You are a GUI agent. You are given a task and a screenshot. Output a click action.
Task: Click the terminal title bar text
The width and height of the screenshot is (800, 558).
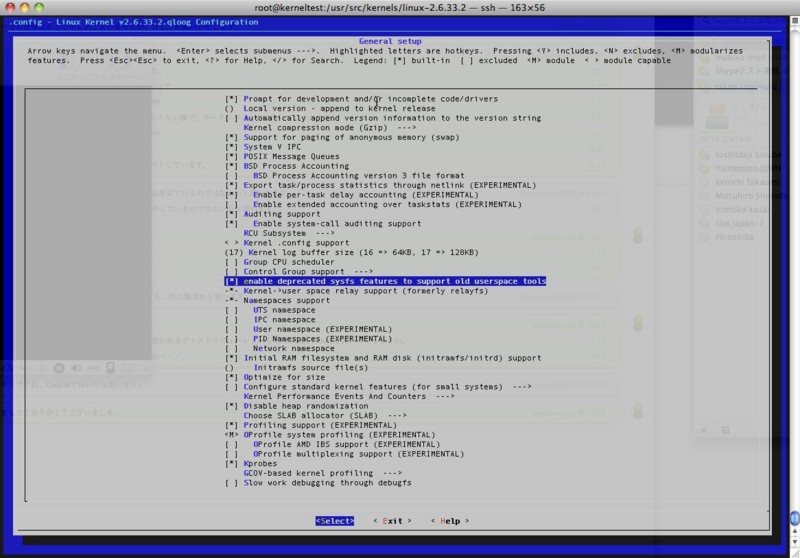pyautogui.click(x=399, y=8)
